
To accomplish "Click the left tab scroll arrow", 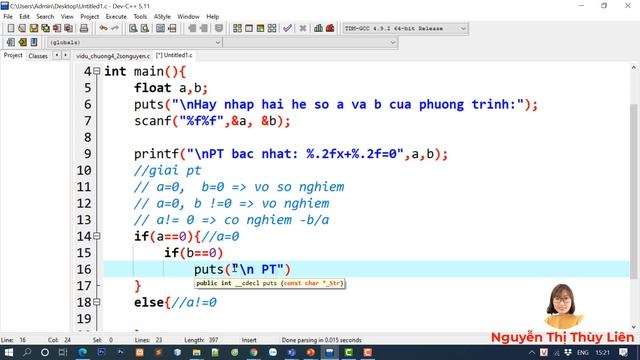I will coord(57,55).
